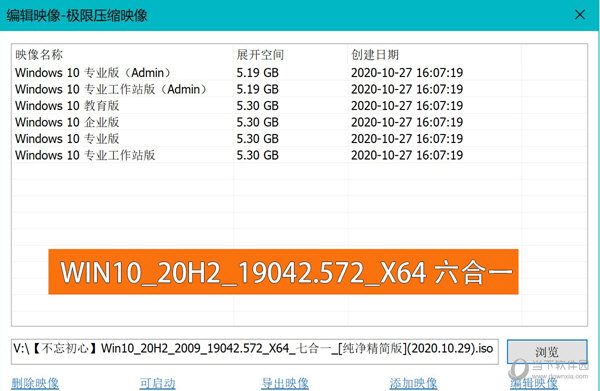Sort by 创建日期 column header
The image size is (600, 391).
pyautogui.click(x=375, y=55)
